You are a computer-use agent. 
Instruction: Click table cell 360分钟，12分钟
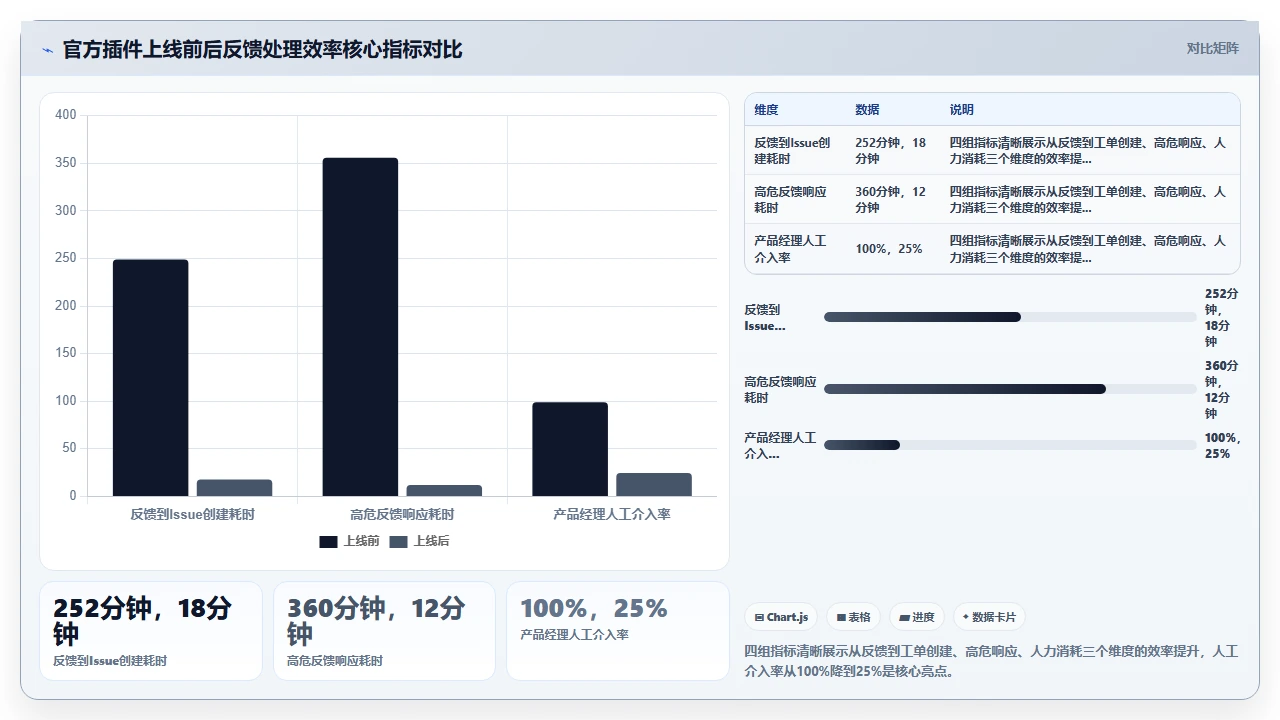(x=891, y=200)
